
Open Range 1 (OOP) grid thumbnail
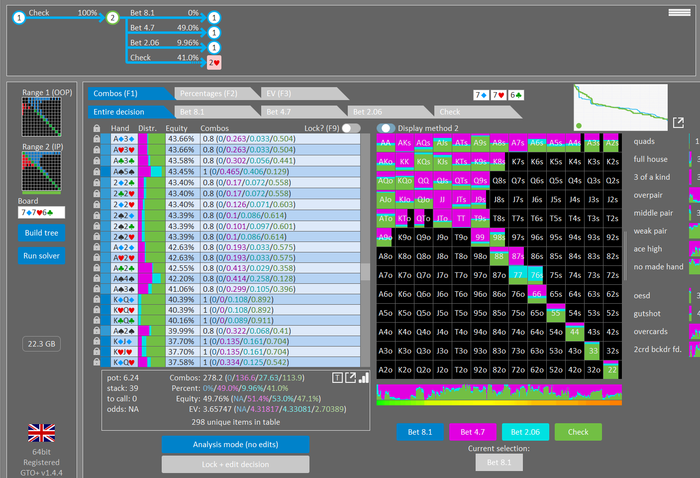point(42,117)
